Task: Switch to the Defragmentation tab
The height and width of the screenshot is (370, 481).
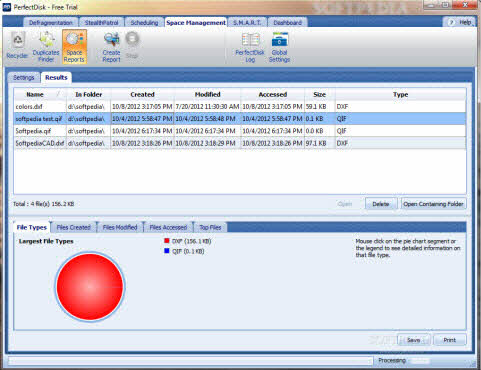Action: [51, 23]
